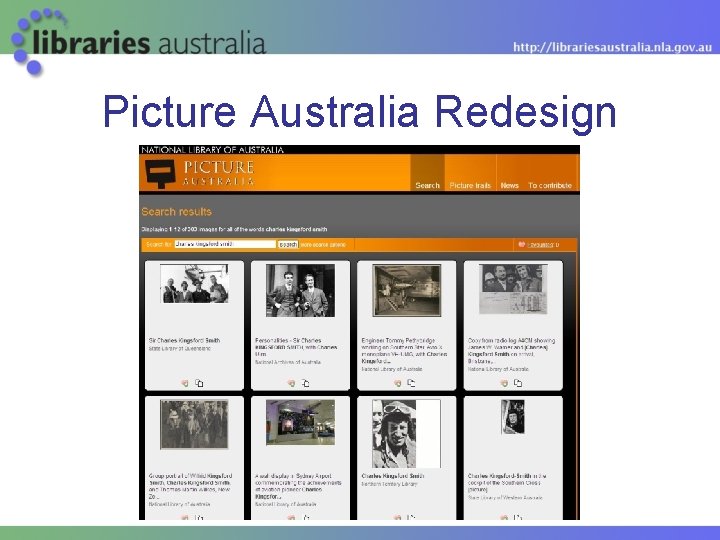Click the search button next to the search field

[288, 244]
